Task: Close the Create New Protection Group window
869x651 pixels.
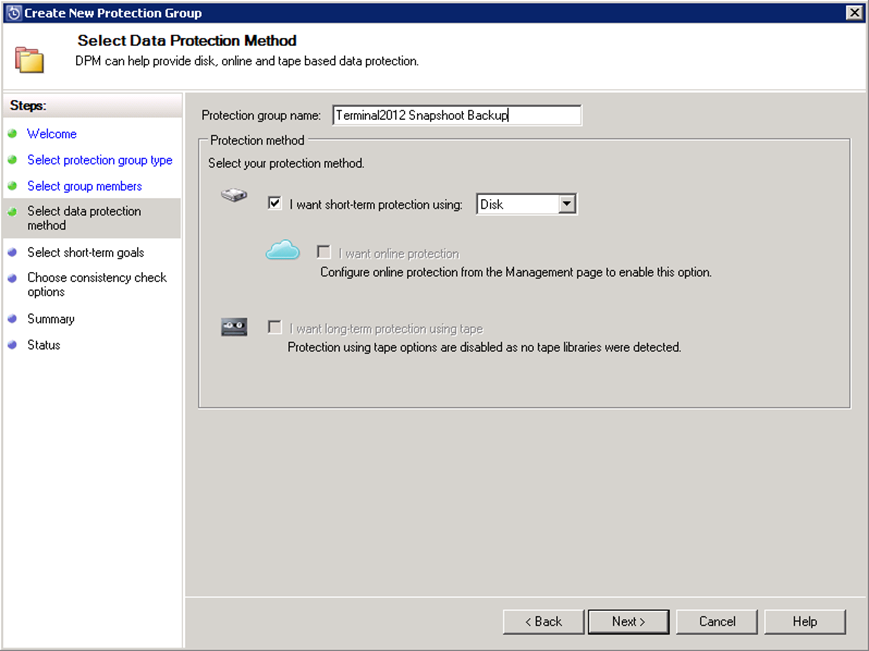Action: (854, 12)
